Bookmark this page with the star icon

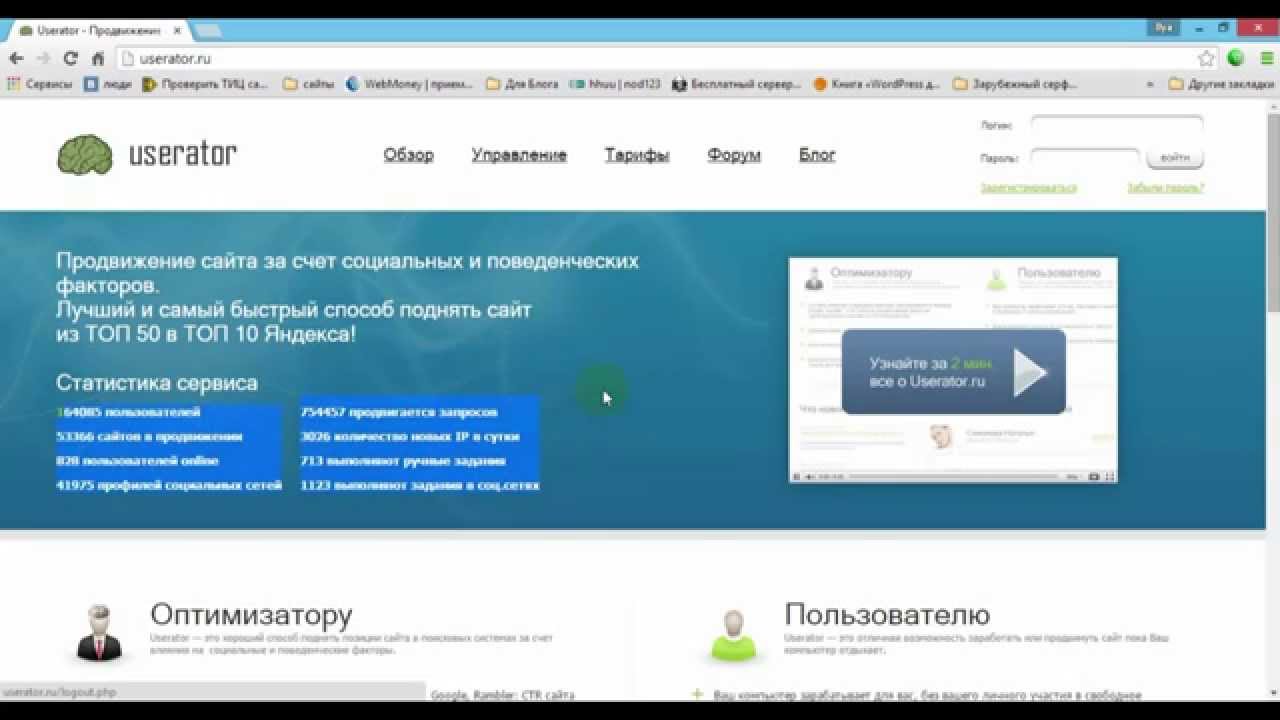pos(1206,59)
